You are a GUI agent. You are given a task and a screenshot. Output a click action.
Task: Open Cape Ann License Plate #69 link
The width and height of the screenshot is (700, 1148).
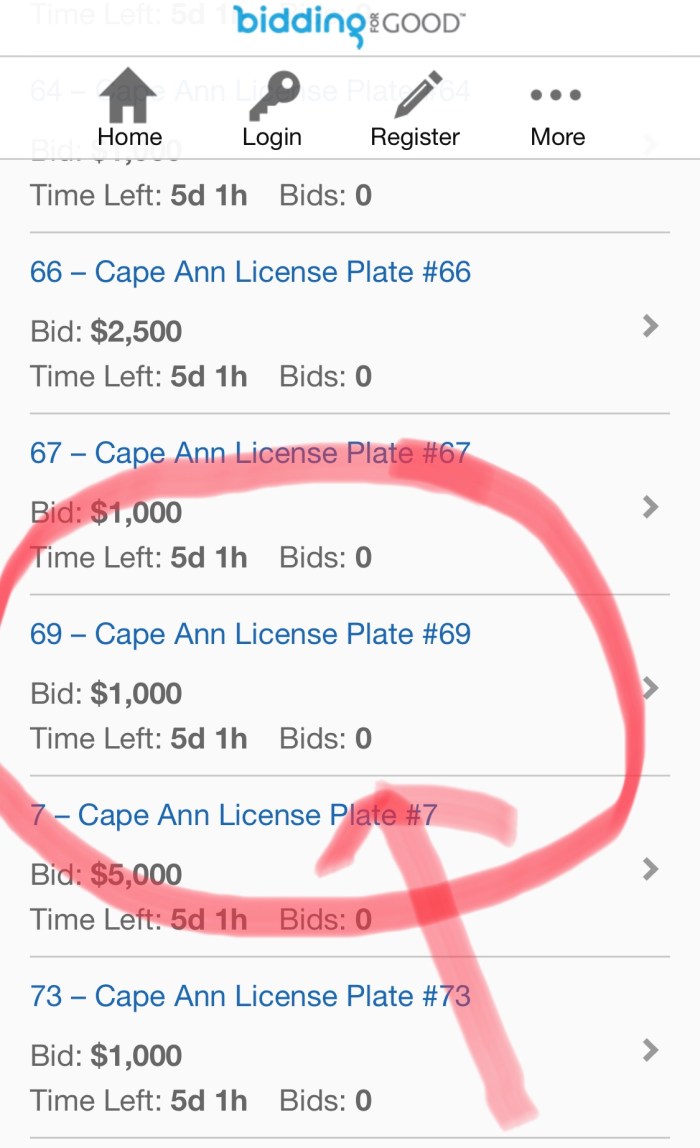click(x=250, y=634)
